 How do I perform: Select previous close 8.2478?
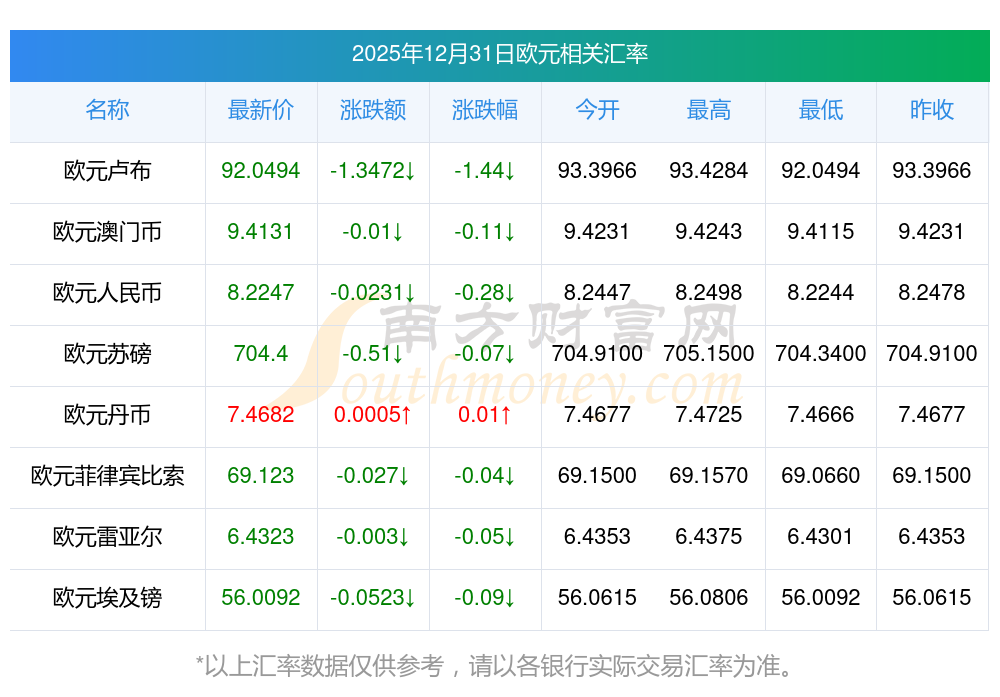pyautogui.click(x=932, y=293)
